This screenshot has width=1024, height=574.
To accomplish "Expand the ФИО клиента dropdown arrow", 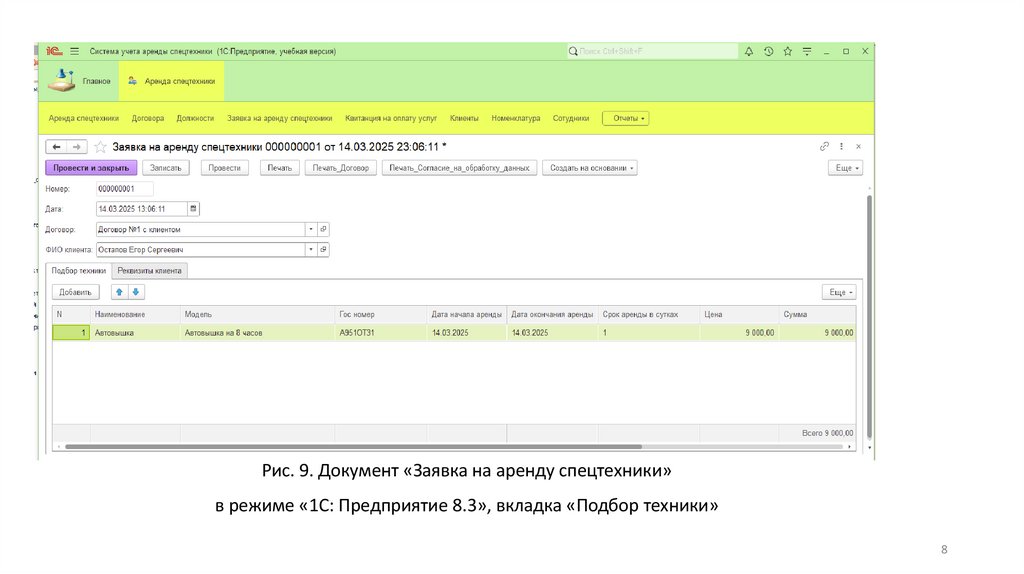I will coord(311,249).
